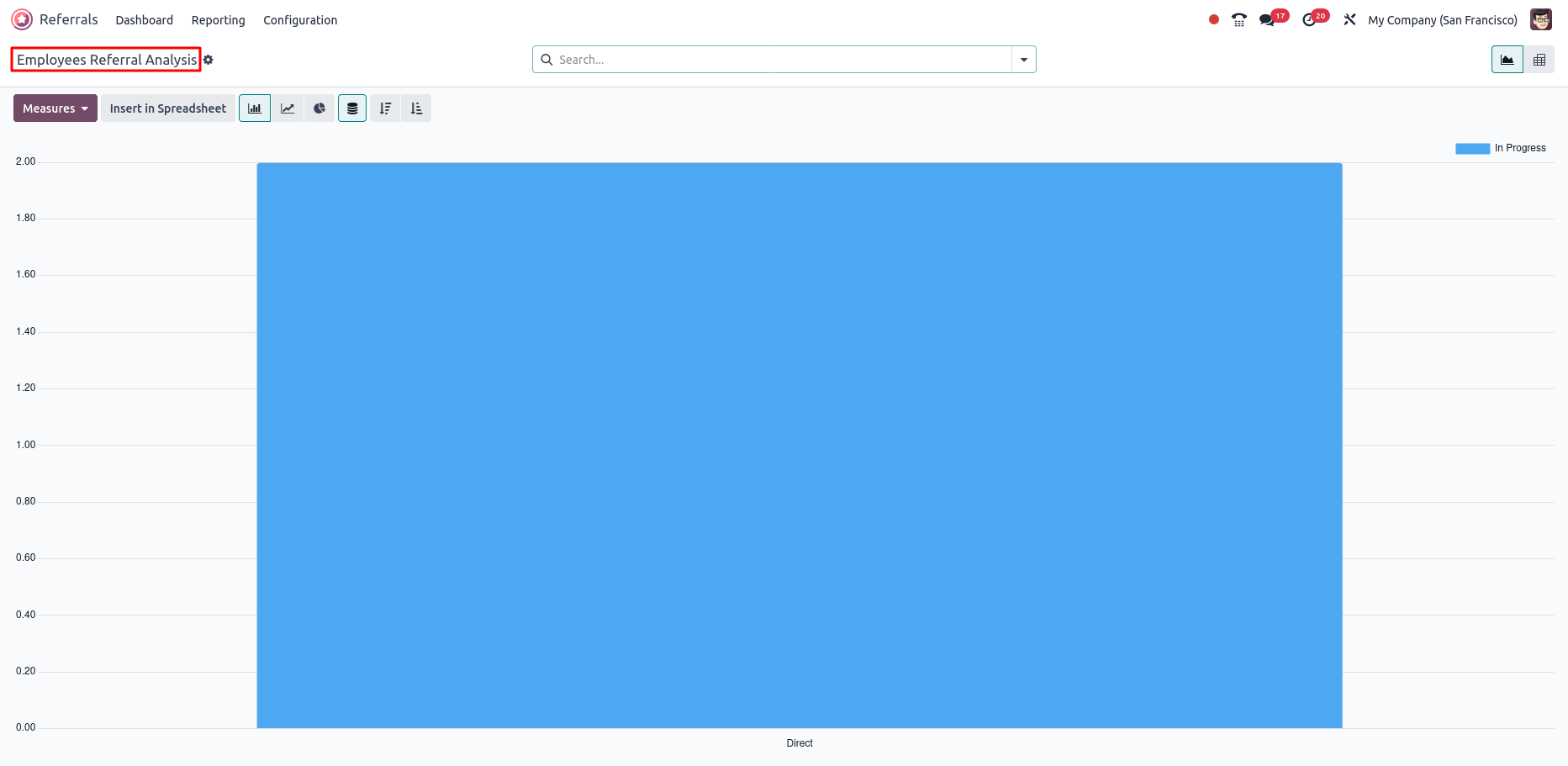1568x766 pixels.
Task: Click the 0.00 y-axis value
Action: coord(26,727)
